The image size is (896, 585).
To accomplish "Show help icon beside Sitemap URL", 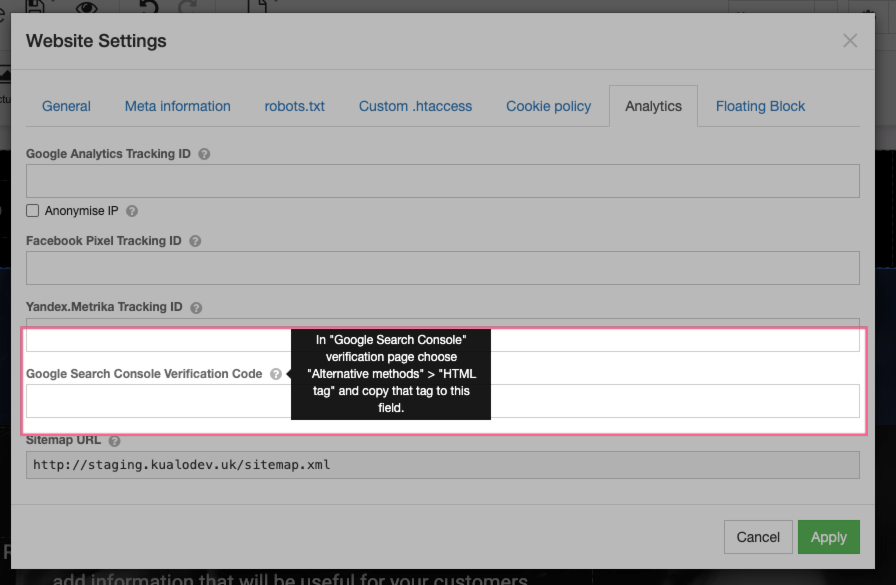I will (114, 441).
